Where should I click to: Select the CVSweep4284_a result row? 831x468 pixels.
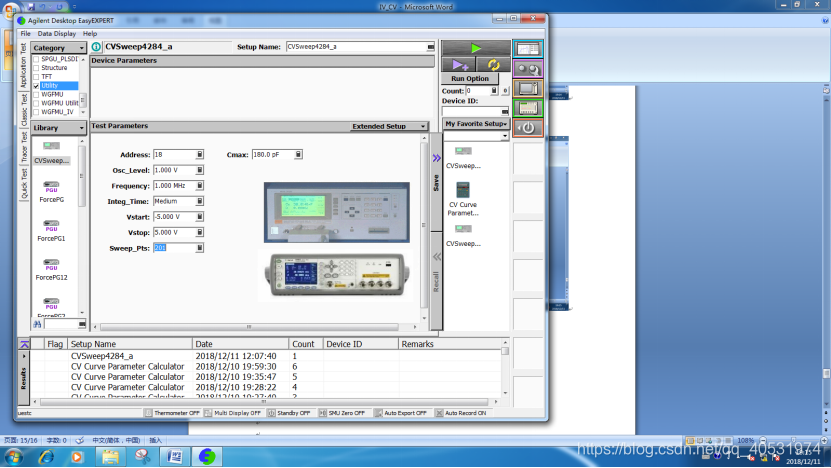(x=265, y=356)
